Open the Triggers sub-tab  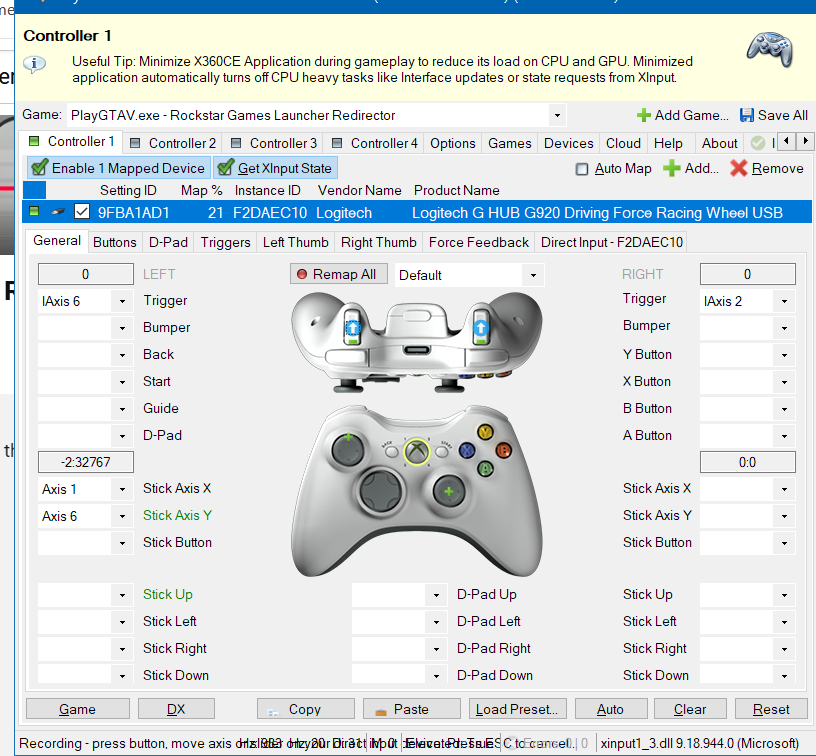(x=225, y=242)
